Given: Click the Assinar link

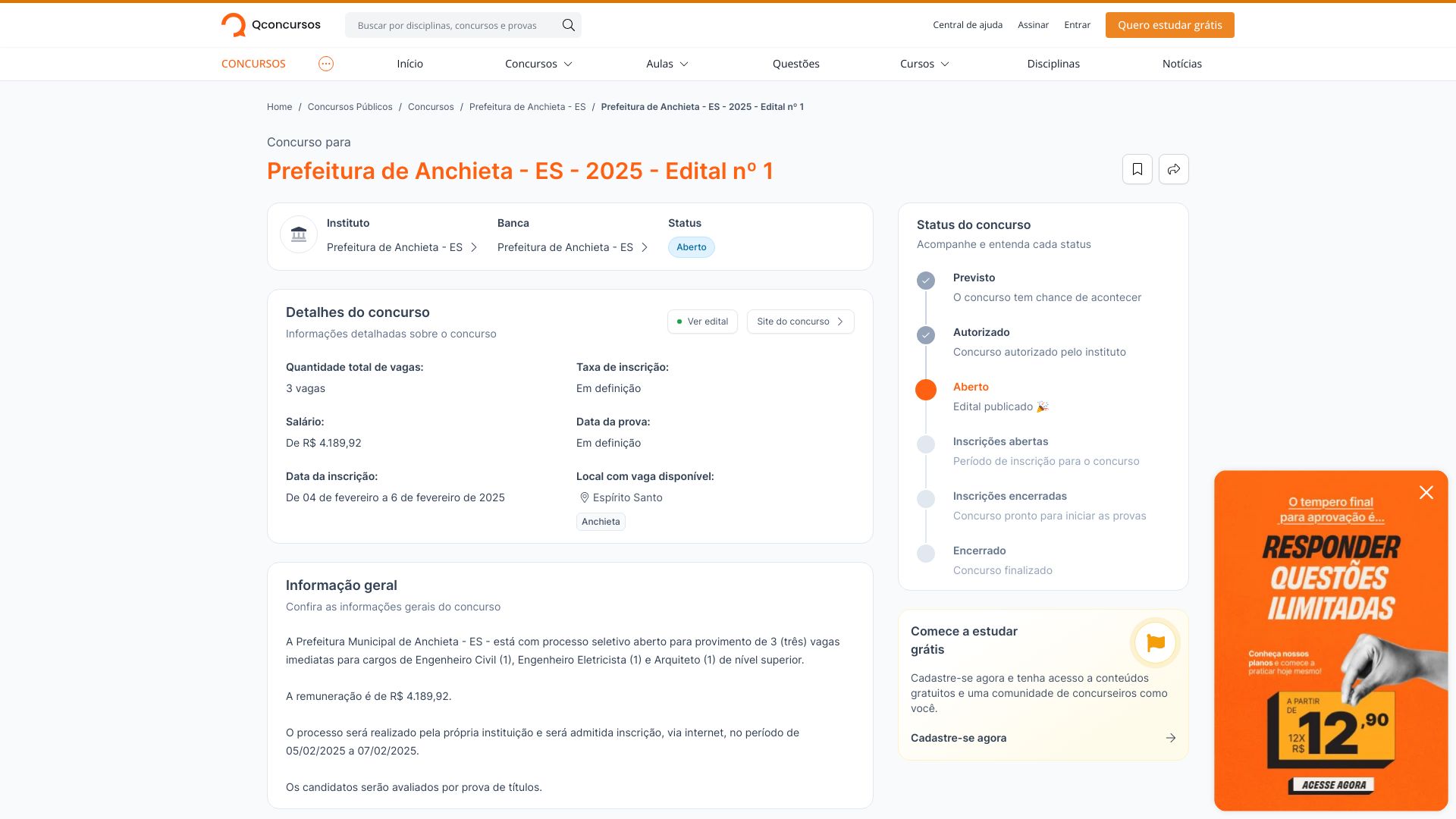Looking at the screenshot, I should [1033, 25].
